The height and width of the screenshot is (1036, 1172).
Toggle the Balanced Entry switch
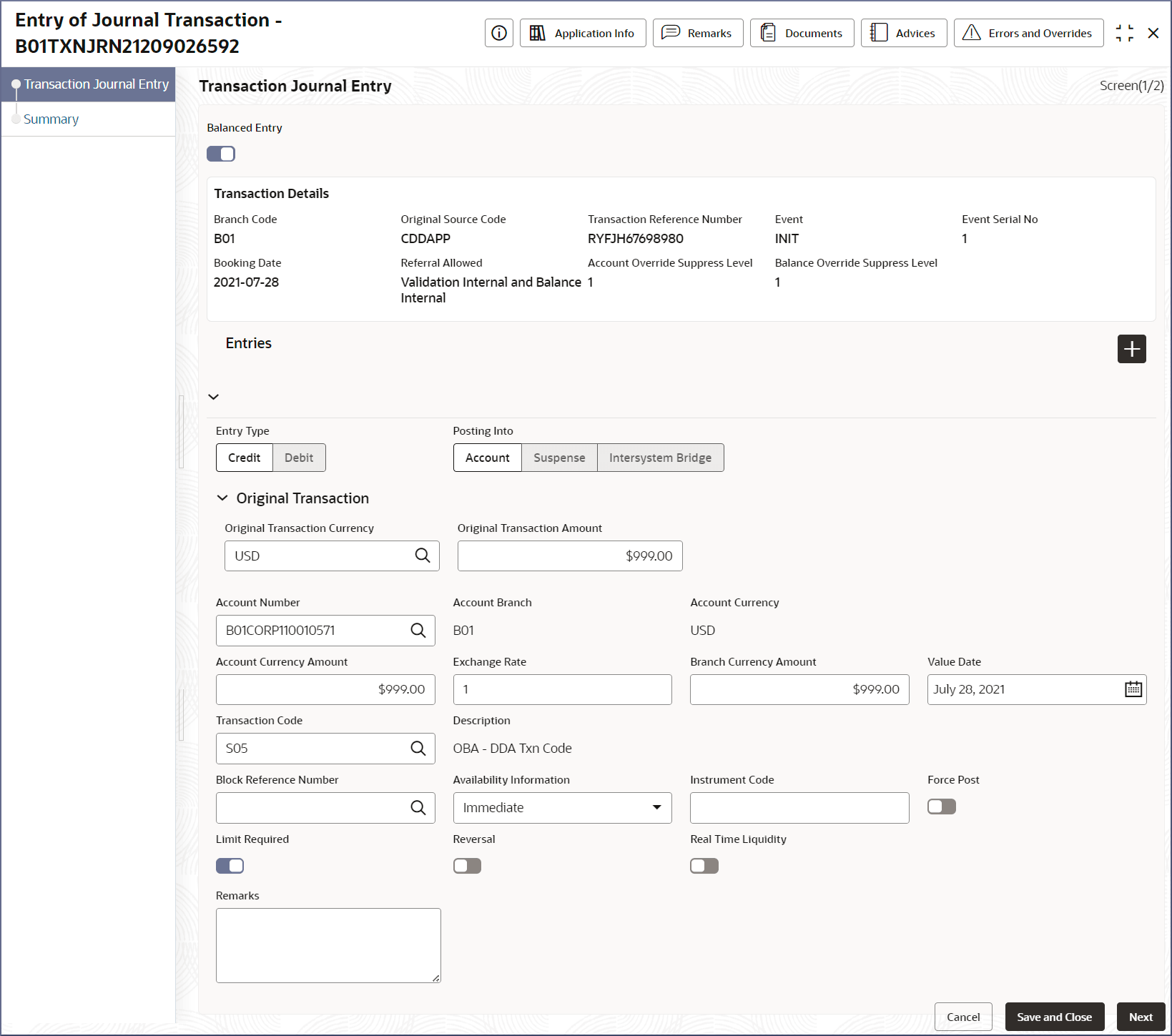click(x=221, y=154)
